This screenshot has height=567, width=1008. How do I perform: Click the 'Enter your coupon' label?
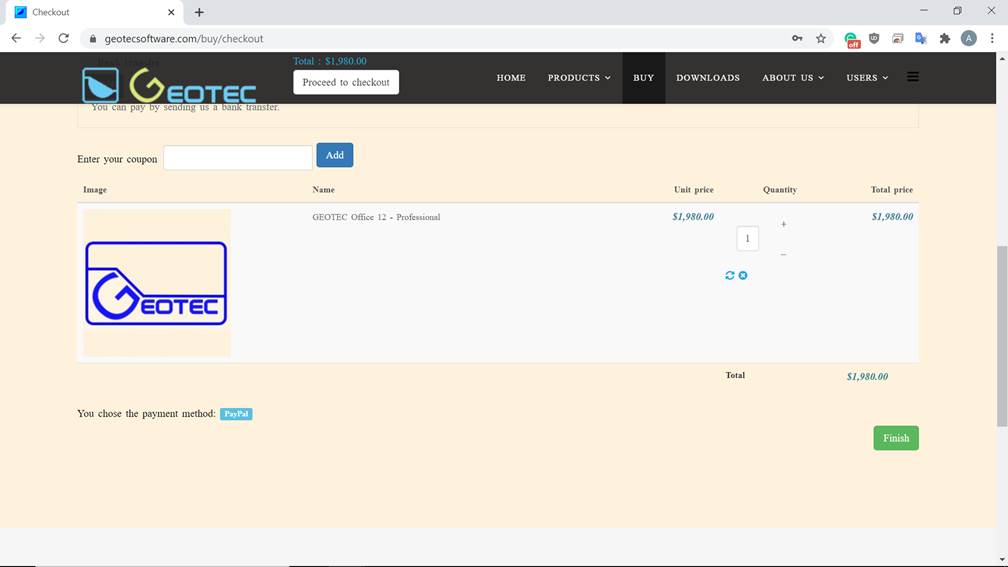(117, 159)
